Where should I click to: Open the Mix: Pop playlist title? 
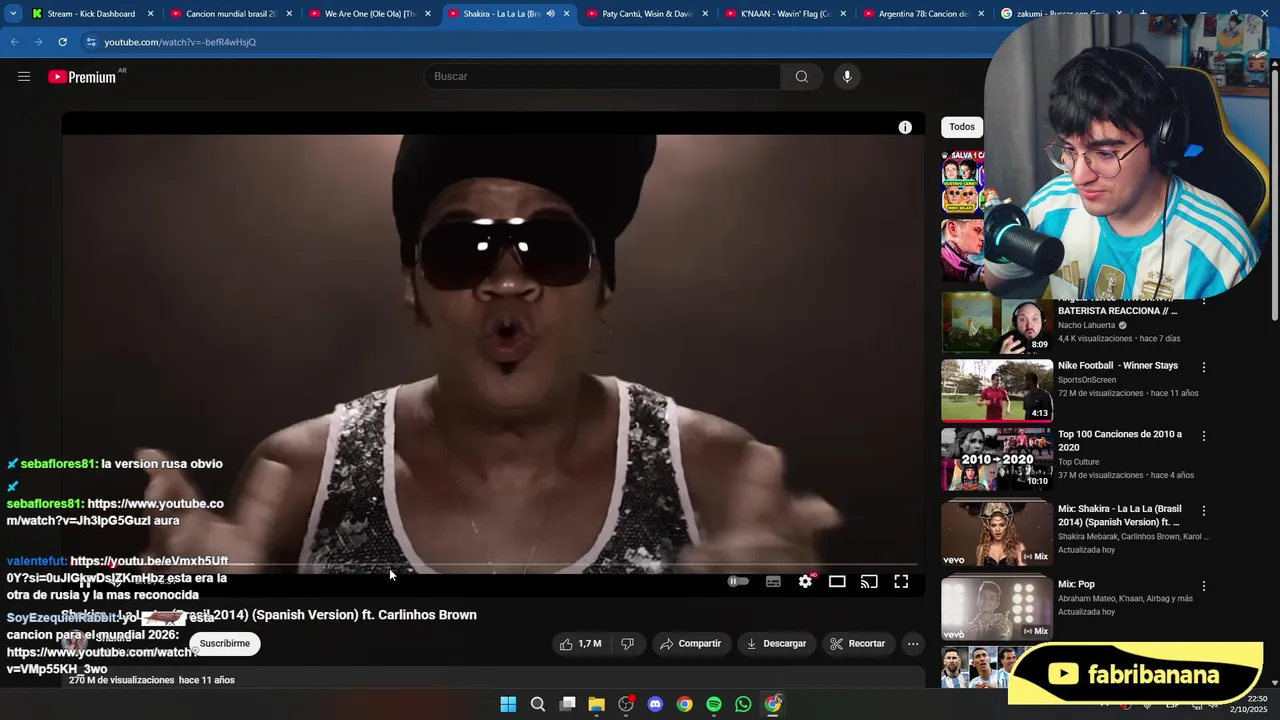[x=1076, y=584]
